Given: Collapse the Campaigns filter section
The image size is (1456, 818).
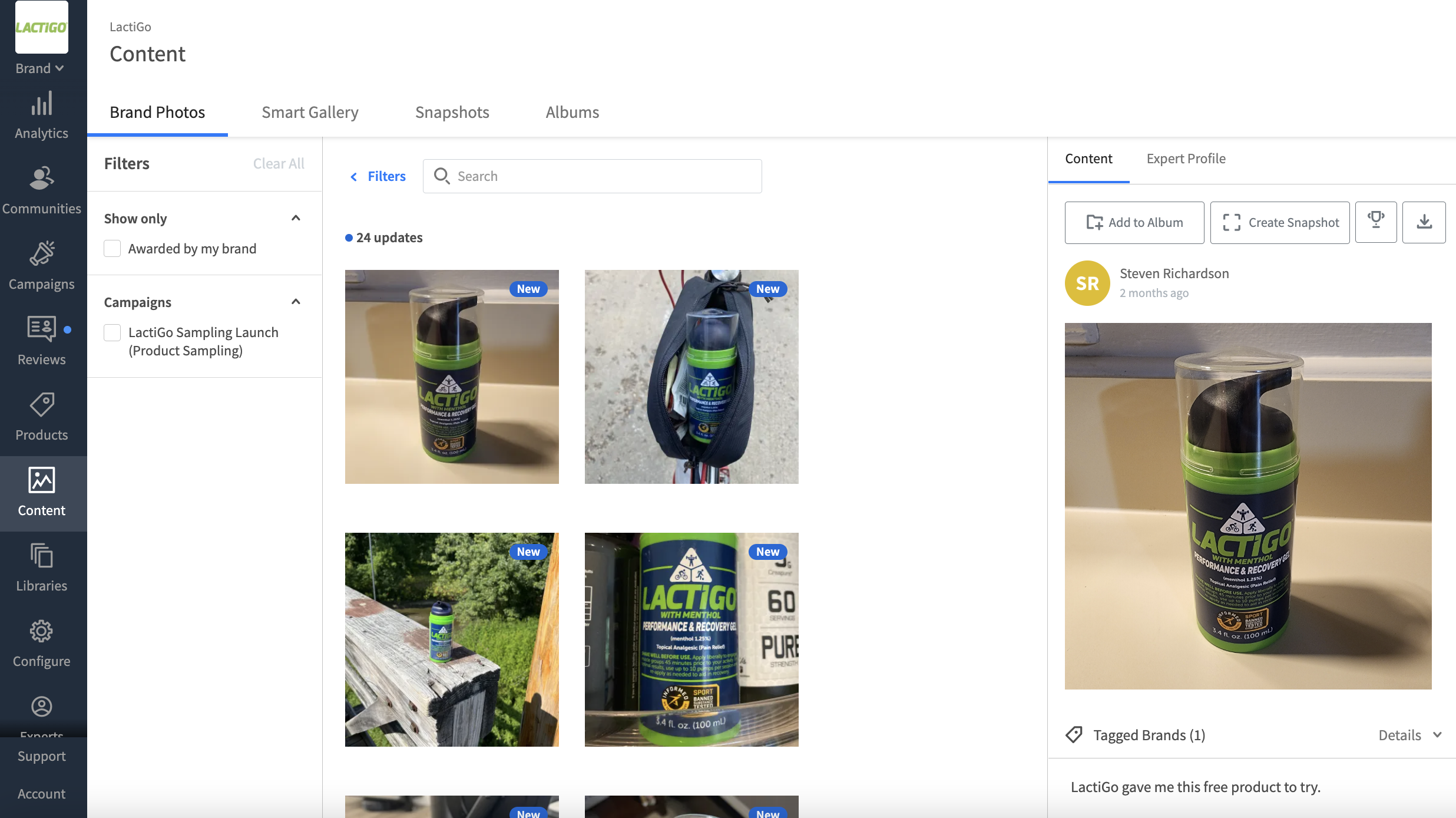Looking at the screenshot, I should pyautogui.click(x=296, y=302).
